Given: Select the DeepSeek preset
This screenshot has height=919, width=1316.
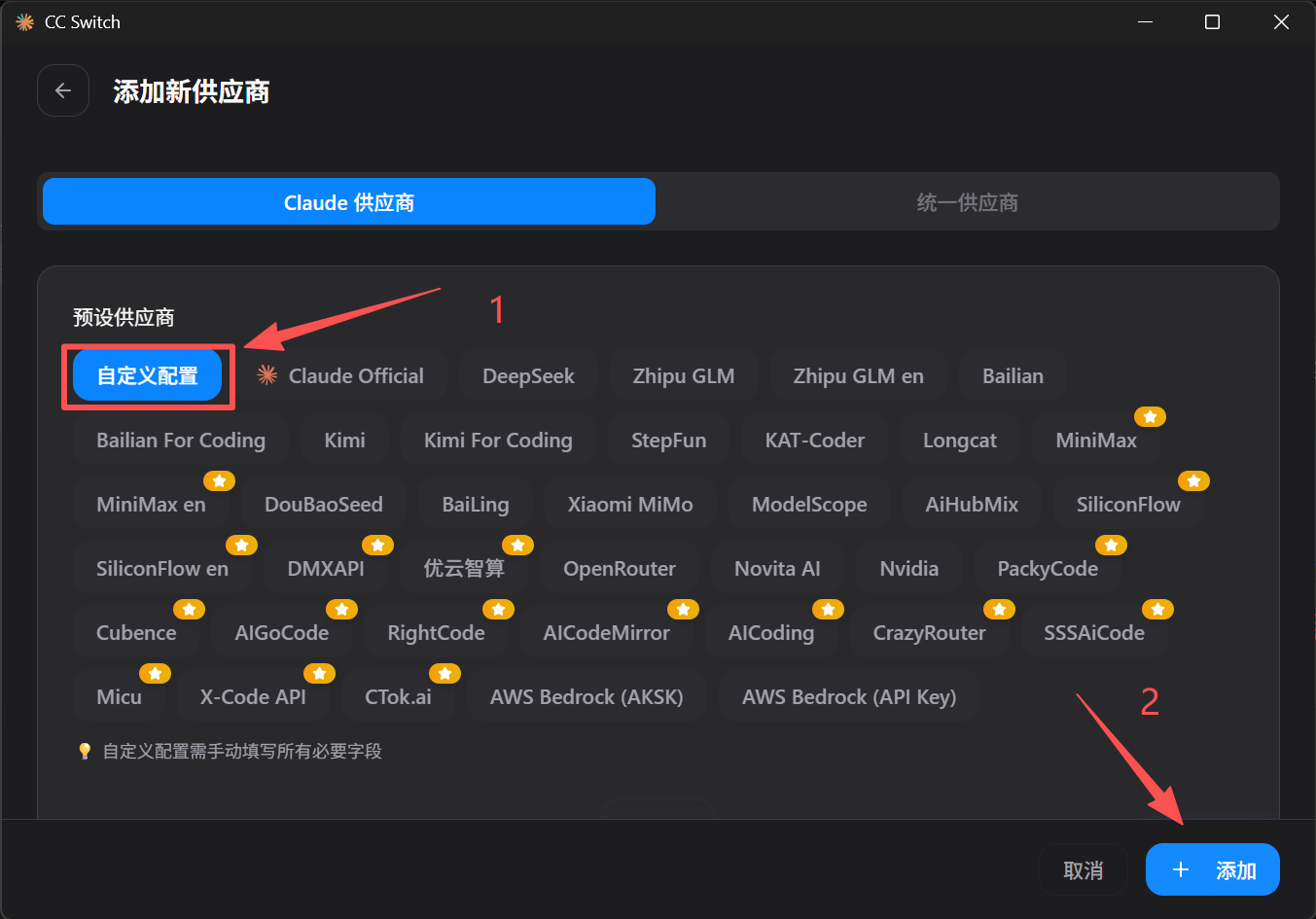Looking at the screenshot, I should [528, 375].
